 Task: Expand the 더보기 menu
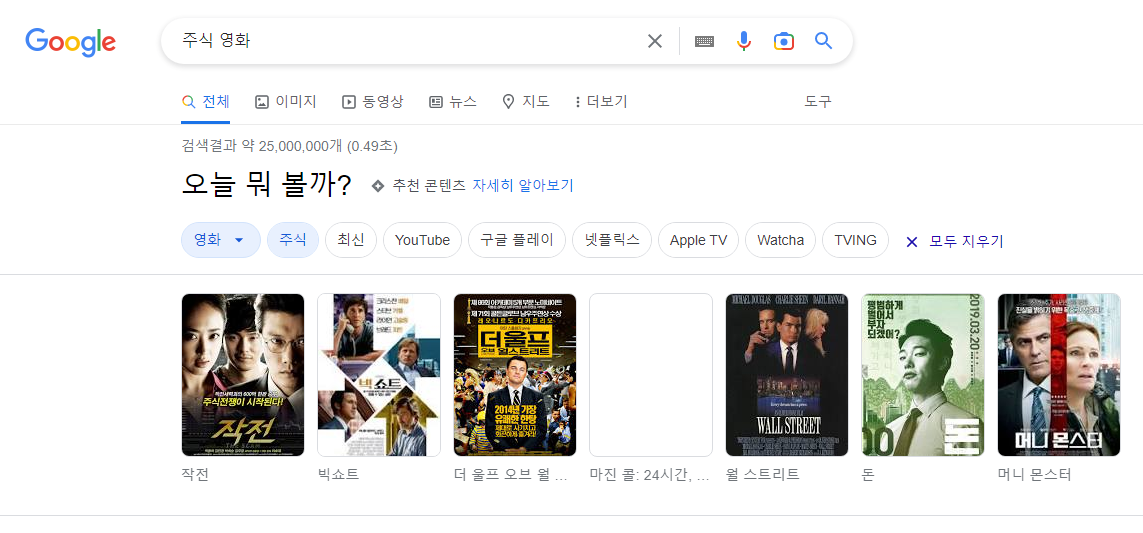[x=601, y=102]
